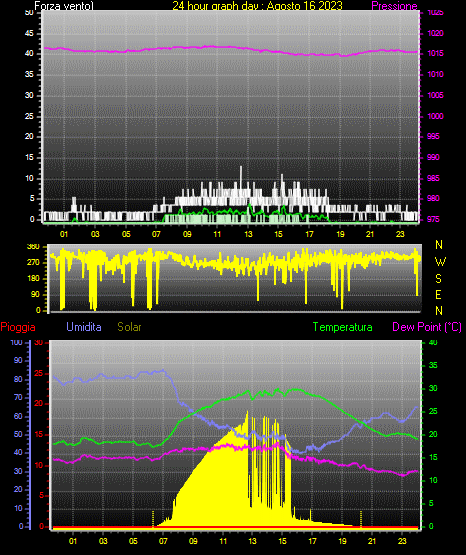The height and width of the screenshot is (555, 466).
Task: Click the tallest white wind gust spike
Action: [241, 177]
